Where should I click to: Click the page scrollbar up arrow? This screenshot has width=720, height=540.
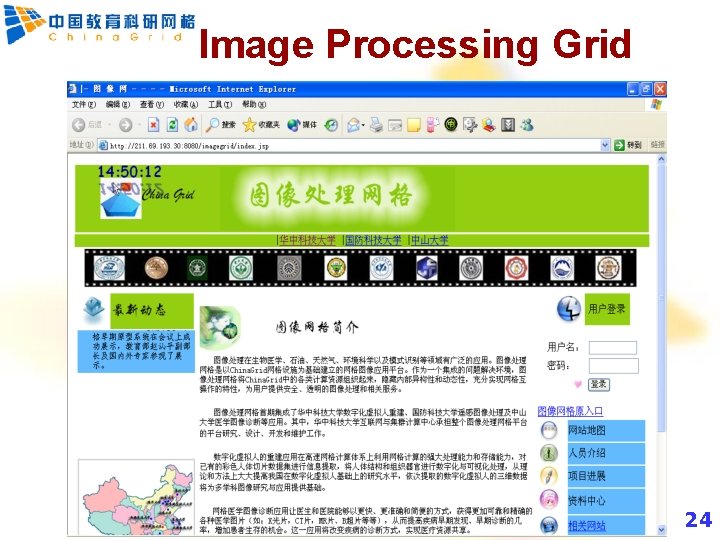(661, 159)
